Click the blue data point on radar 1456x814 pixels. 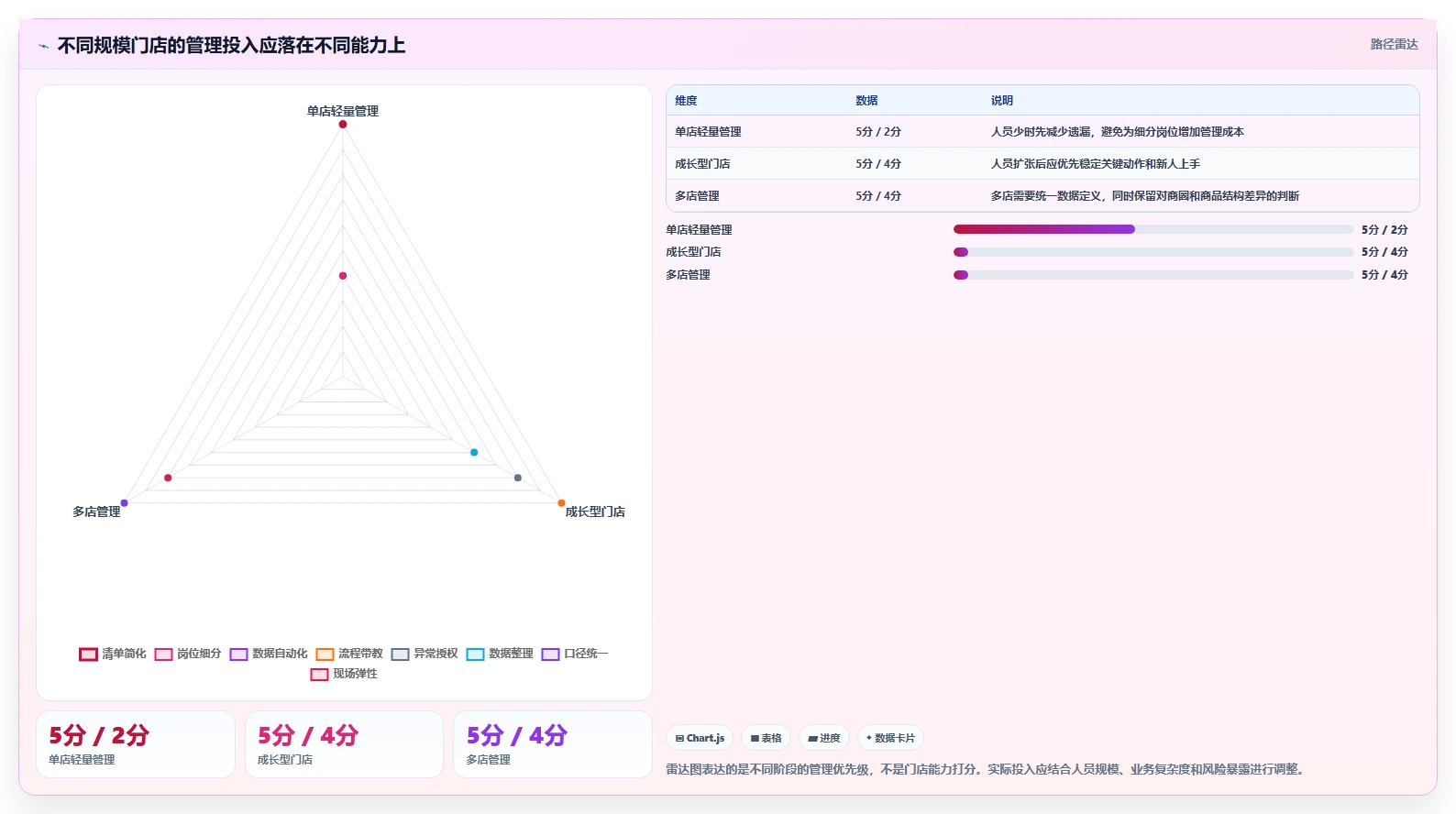point(474,453)
